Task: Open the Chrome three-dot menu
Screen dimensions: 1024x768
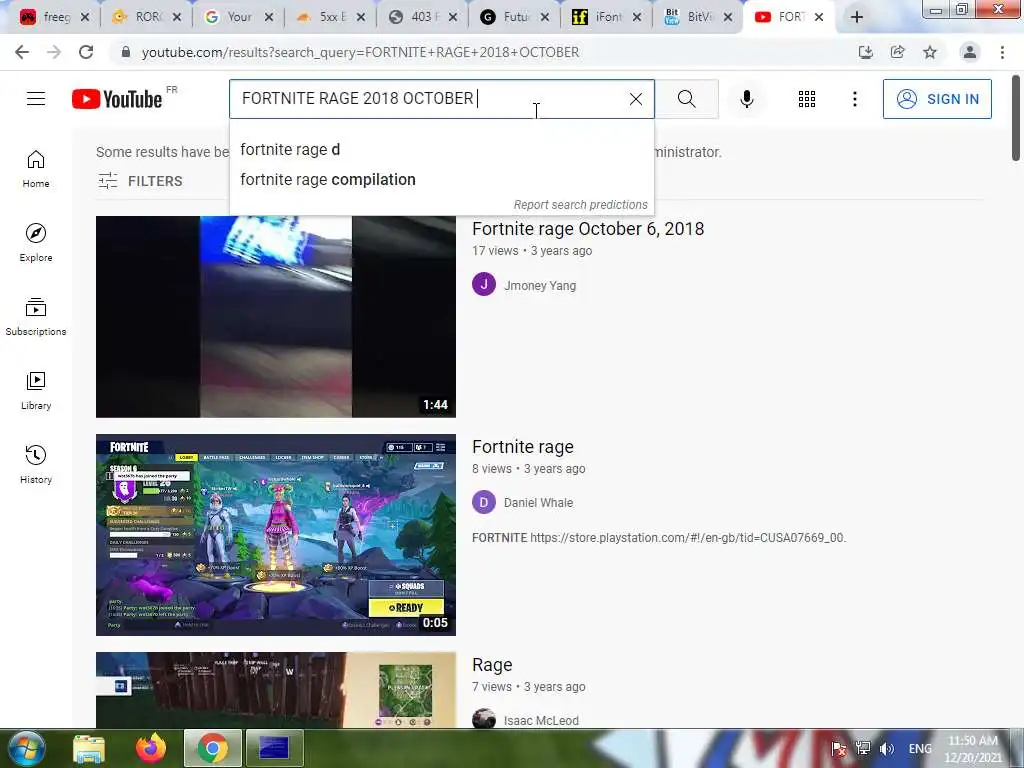Action: tap(1002, 52)
